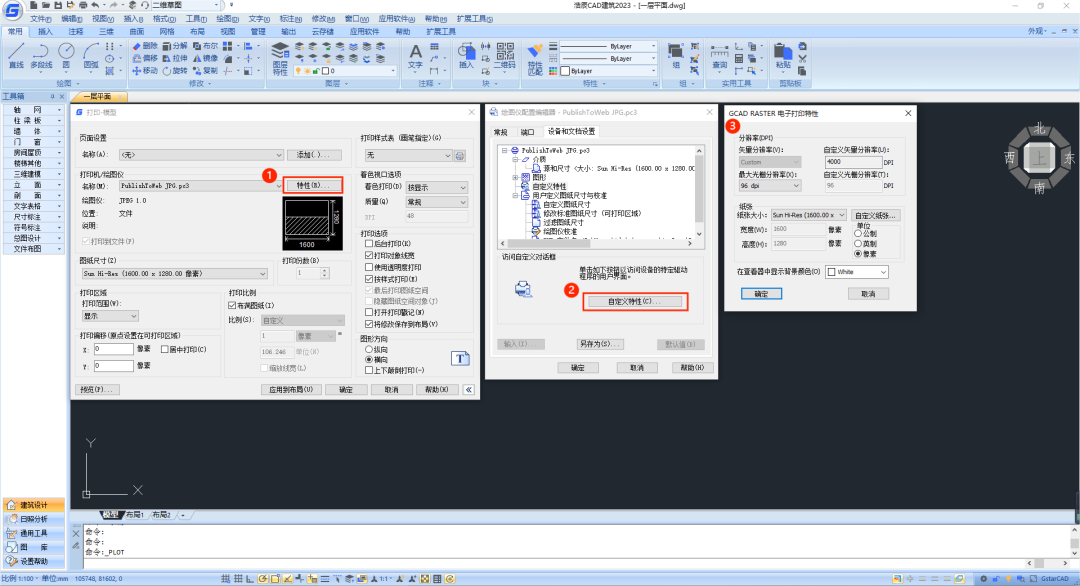
Task: Click 自定义矢量分辨率 4000 input field
Action: tap(853, 162)
